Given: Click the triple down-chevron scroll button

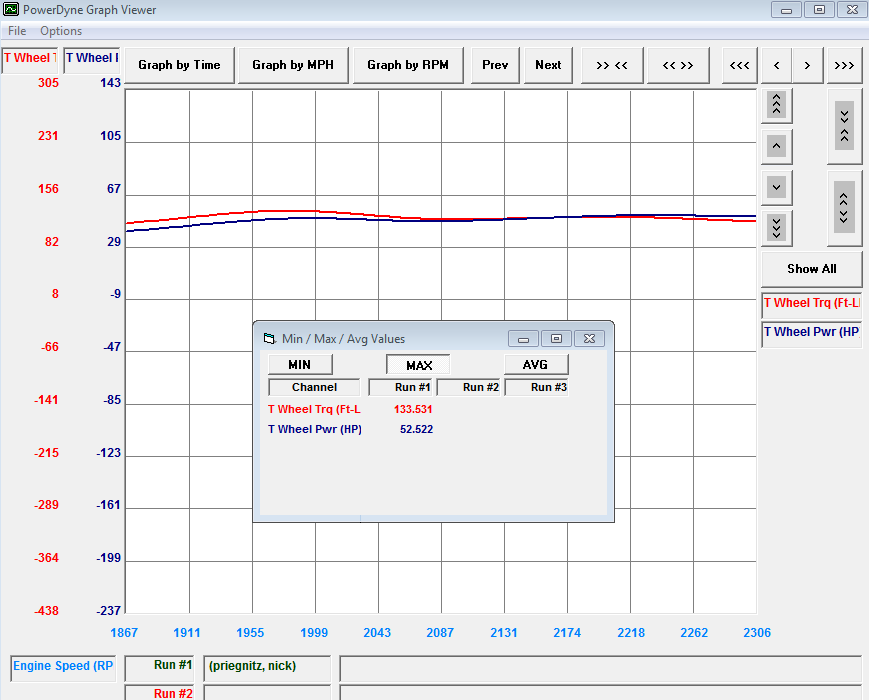Looking at the screenshot, I should [x=777, y=227].
